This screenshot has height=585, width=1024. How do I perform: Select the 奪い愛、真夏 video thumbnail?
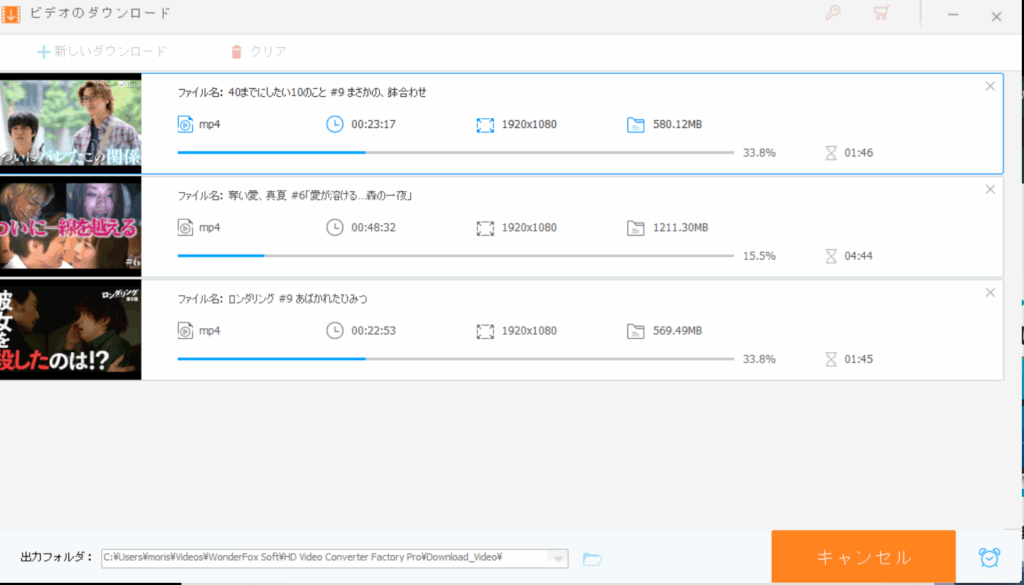tap(70, 227)
